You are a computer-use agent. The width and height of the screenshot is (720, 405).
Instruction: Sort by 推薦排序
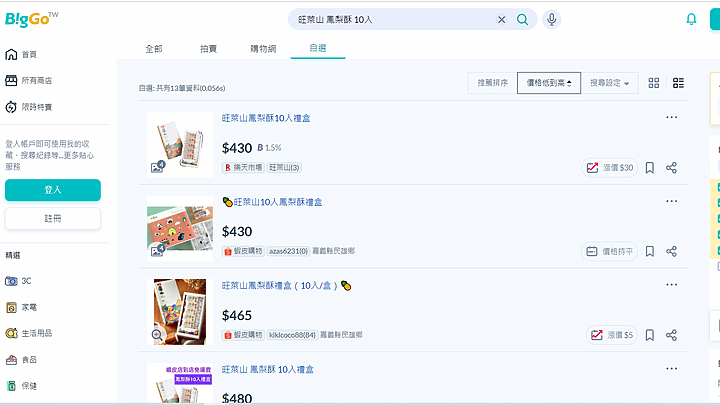(492, 83)
